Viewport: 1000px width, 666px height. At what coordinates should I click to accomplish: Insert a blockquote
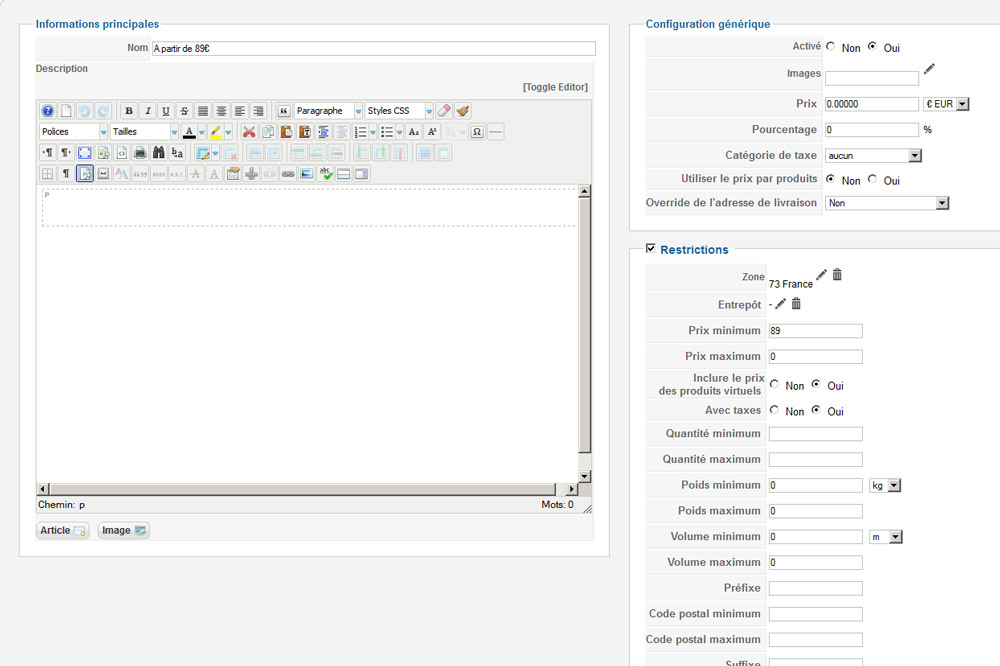pos(284,111)
